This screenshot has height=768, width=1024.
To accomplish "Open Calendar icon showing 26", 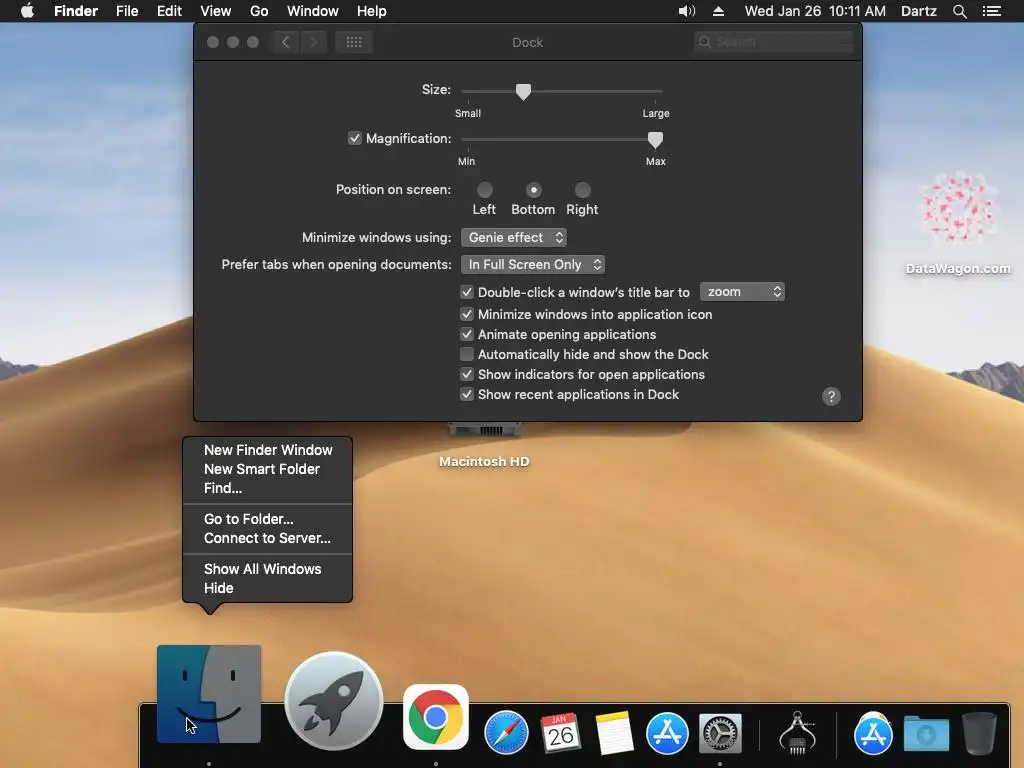I will tap(560, 732).
